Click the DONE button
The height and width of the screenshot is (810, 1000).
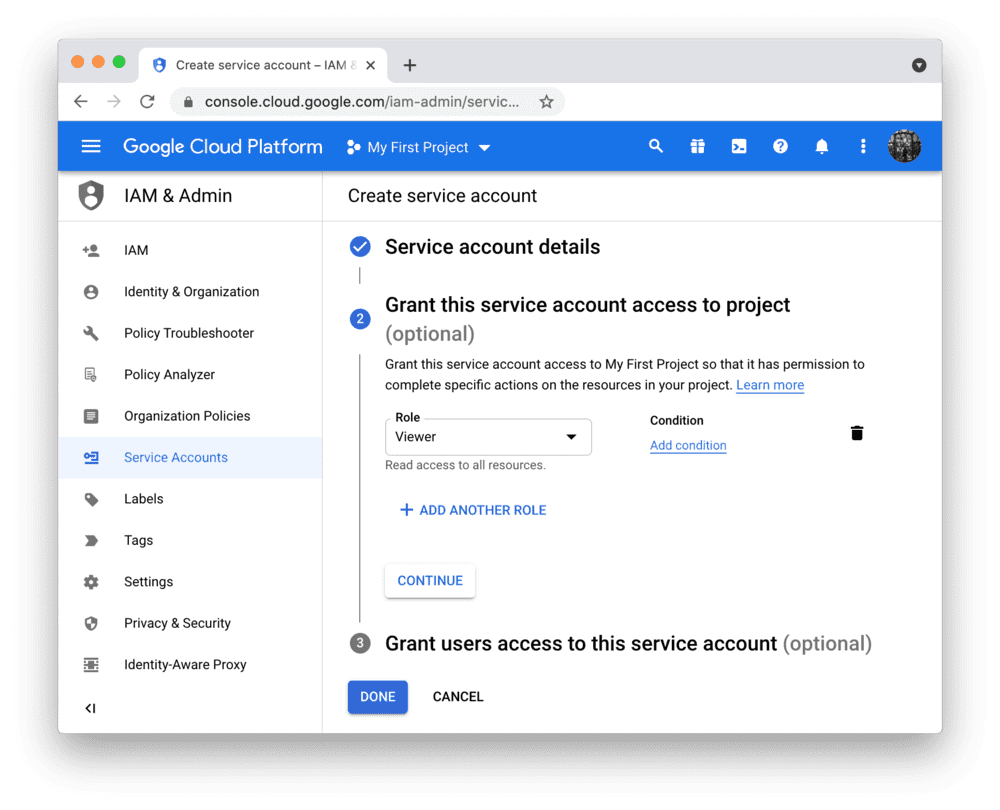coord(377,696)
